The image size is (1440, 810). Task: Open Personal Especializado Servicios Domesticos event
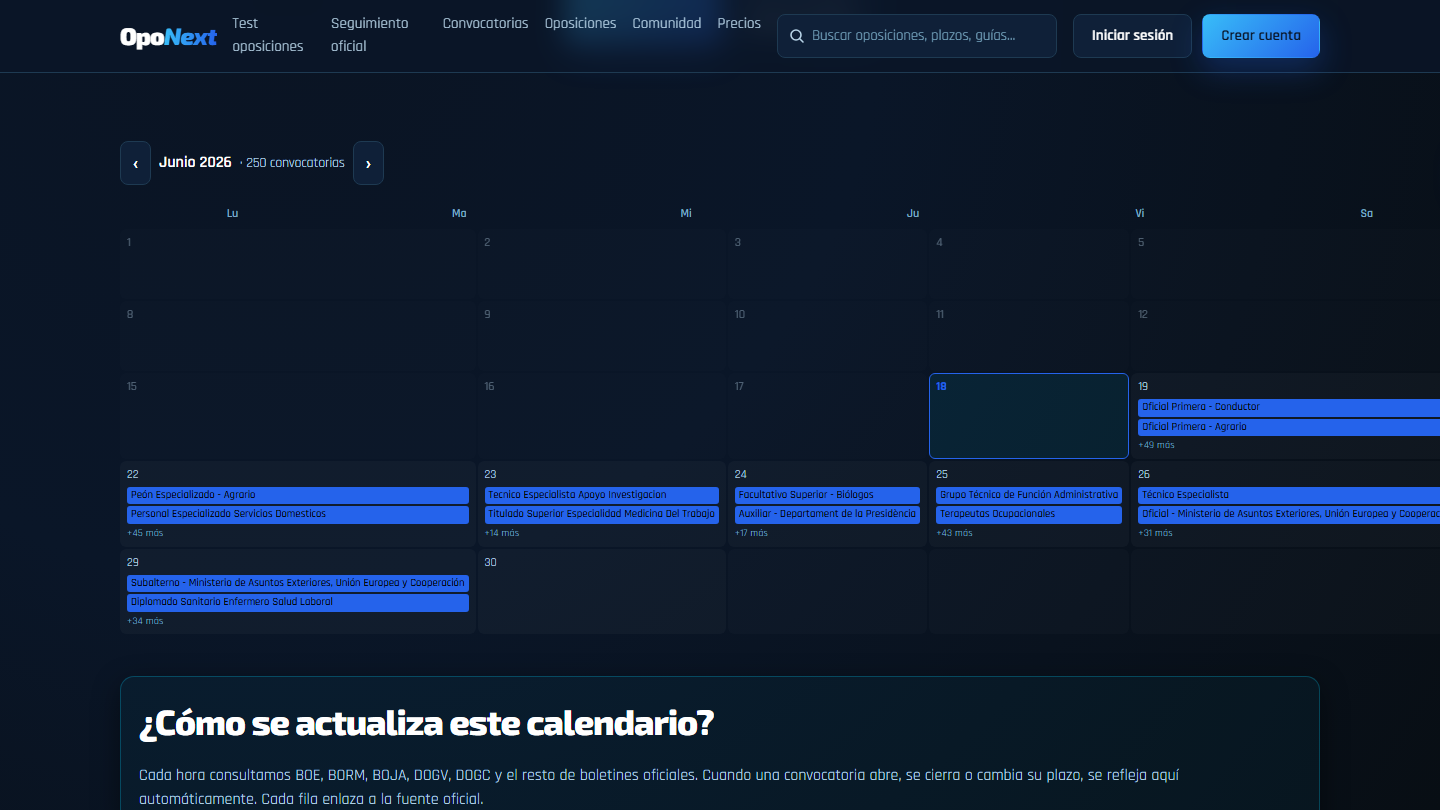298,514
